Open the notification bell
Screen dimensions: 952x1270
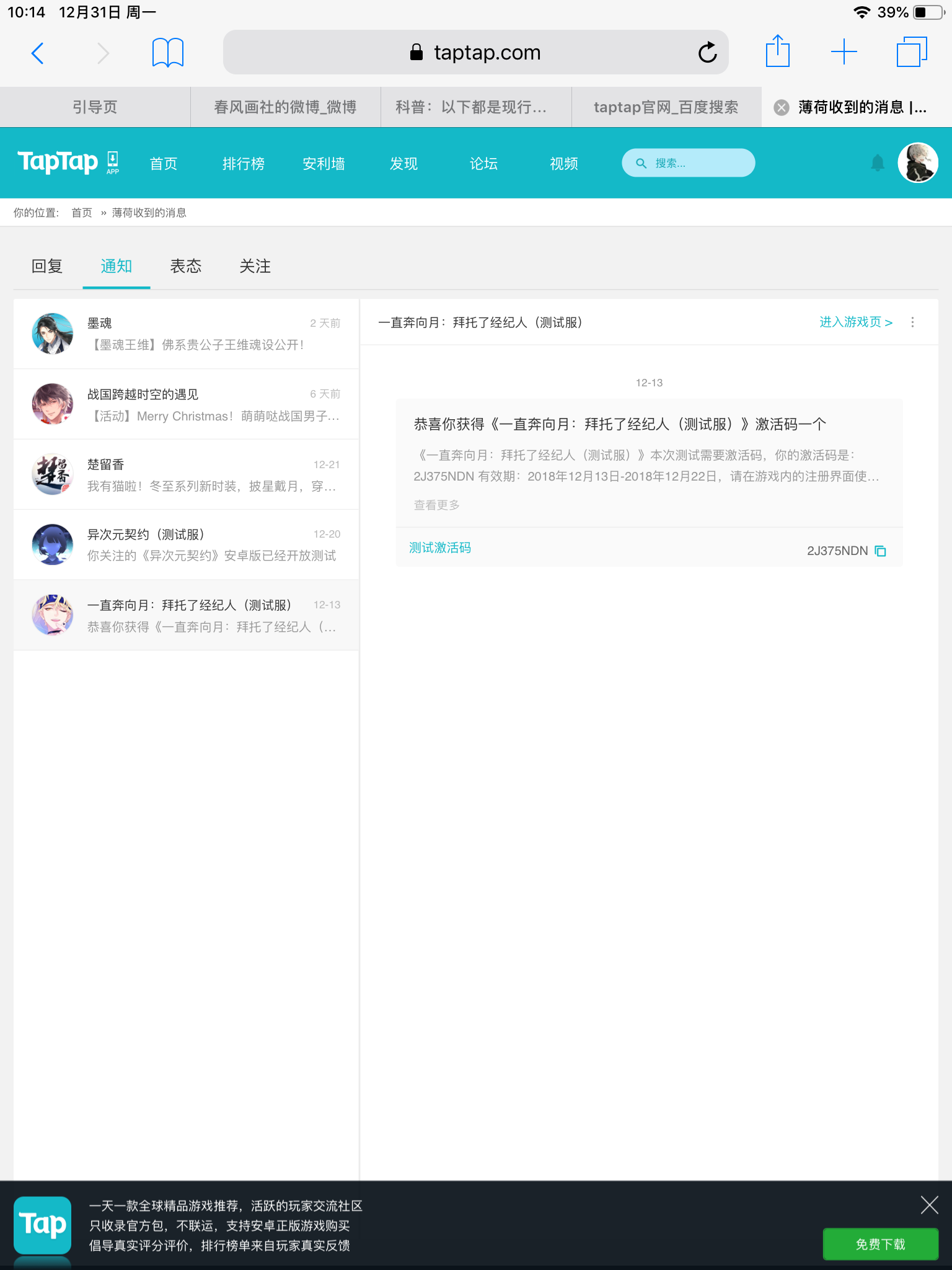[x=878, y=163]
